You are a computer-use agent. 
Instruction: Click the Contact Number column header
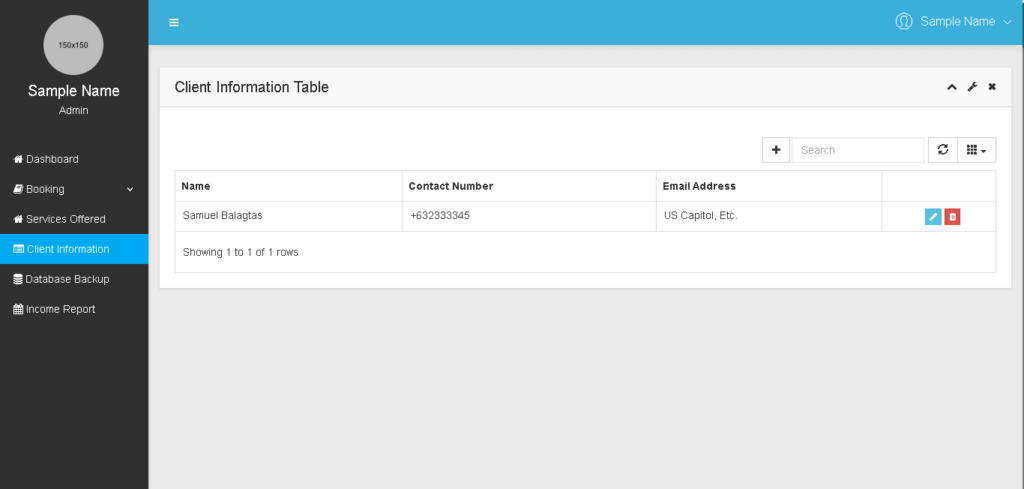coord(529,186)
